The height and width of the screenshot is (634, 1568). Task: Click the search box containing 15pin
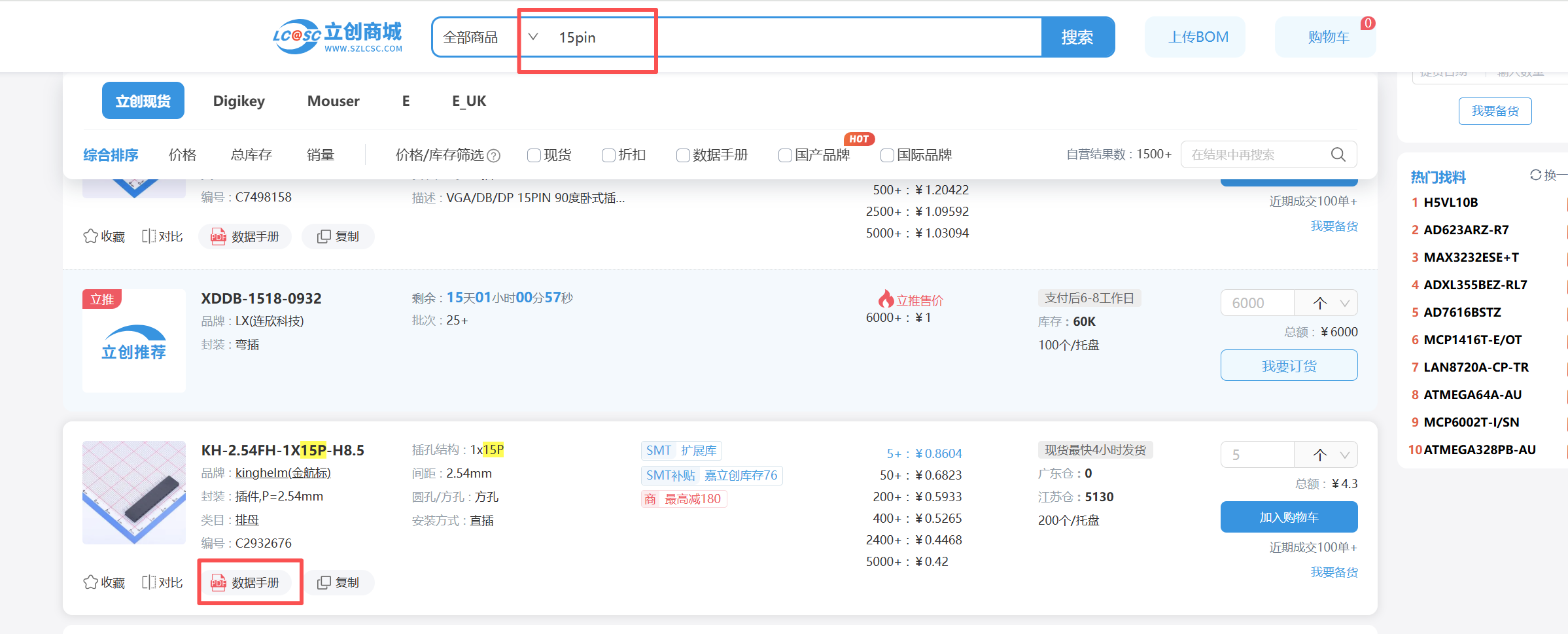coord(795,37)
